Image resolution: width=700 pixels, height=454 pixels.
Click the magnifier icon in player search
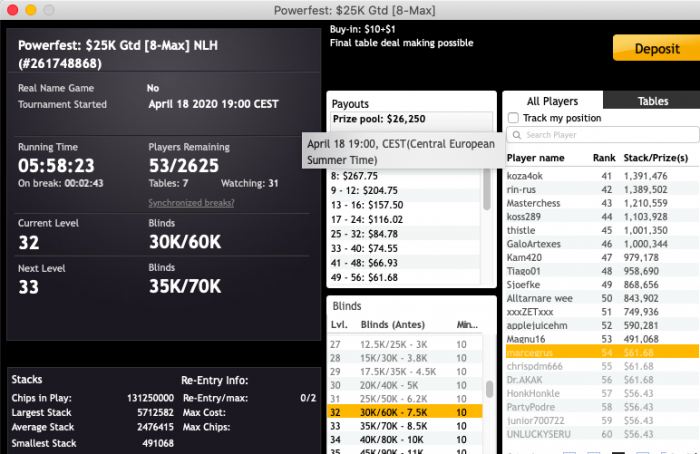517,135
